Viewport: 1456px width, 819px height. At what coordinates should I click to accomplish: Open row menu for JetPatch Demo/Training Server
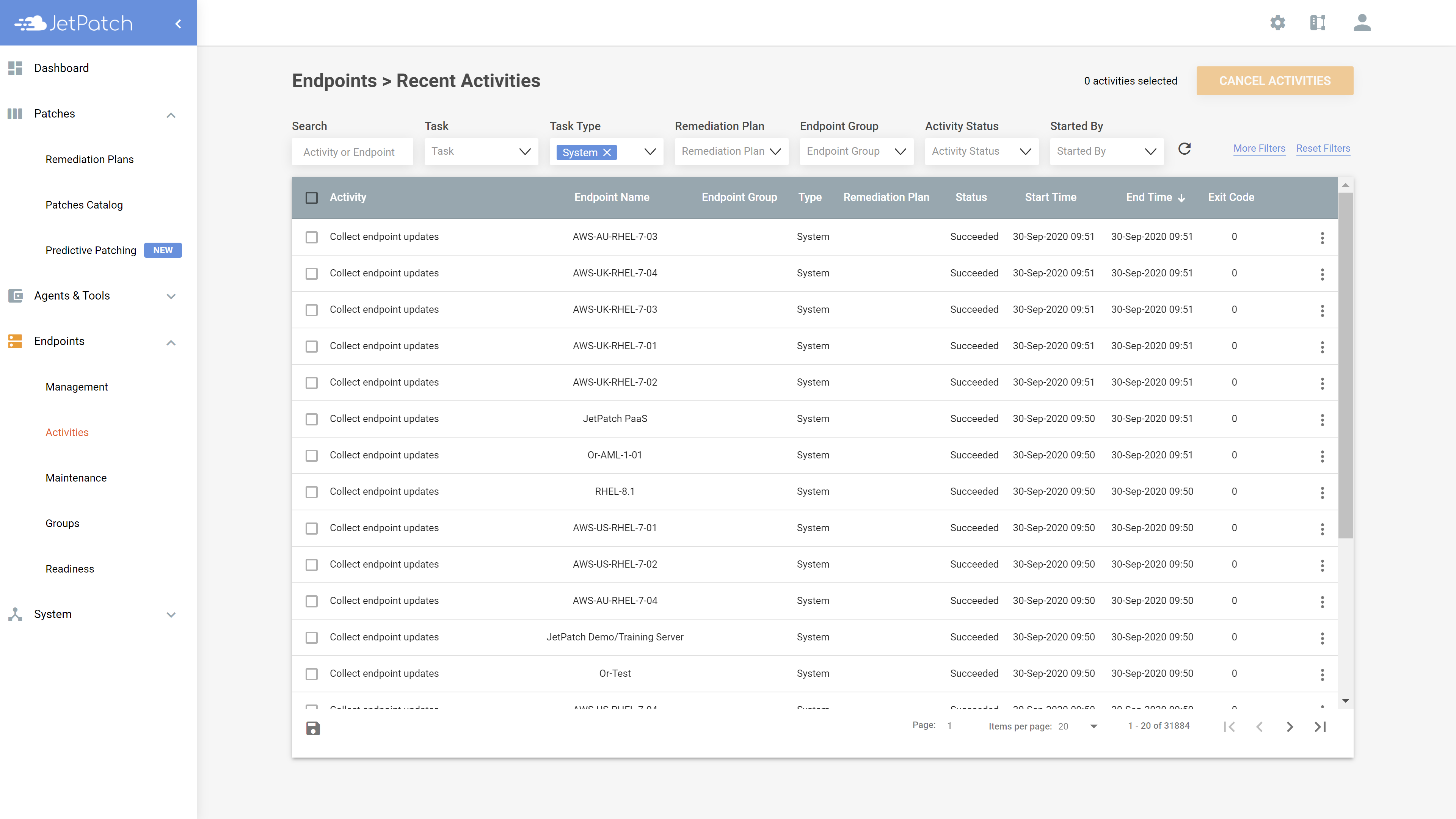coord(1322,638)
